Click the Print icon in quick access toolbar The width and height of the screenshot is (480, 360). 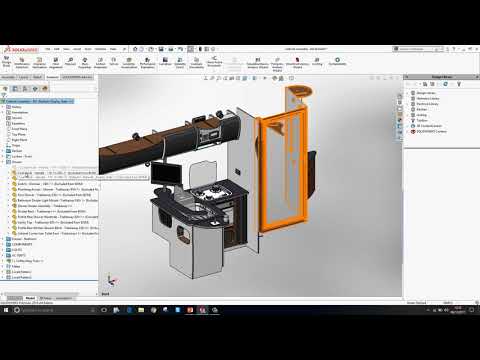171,49
